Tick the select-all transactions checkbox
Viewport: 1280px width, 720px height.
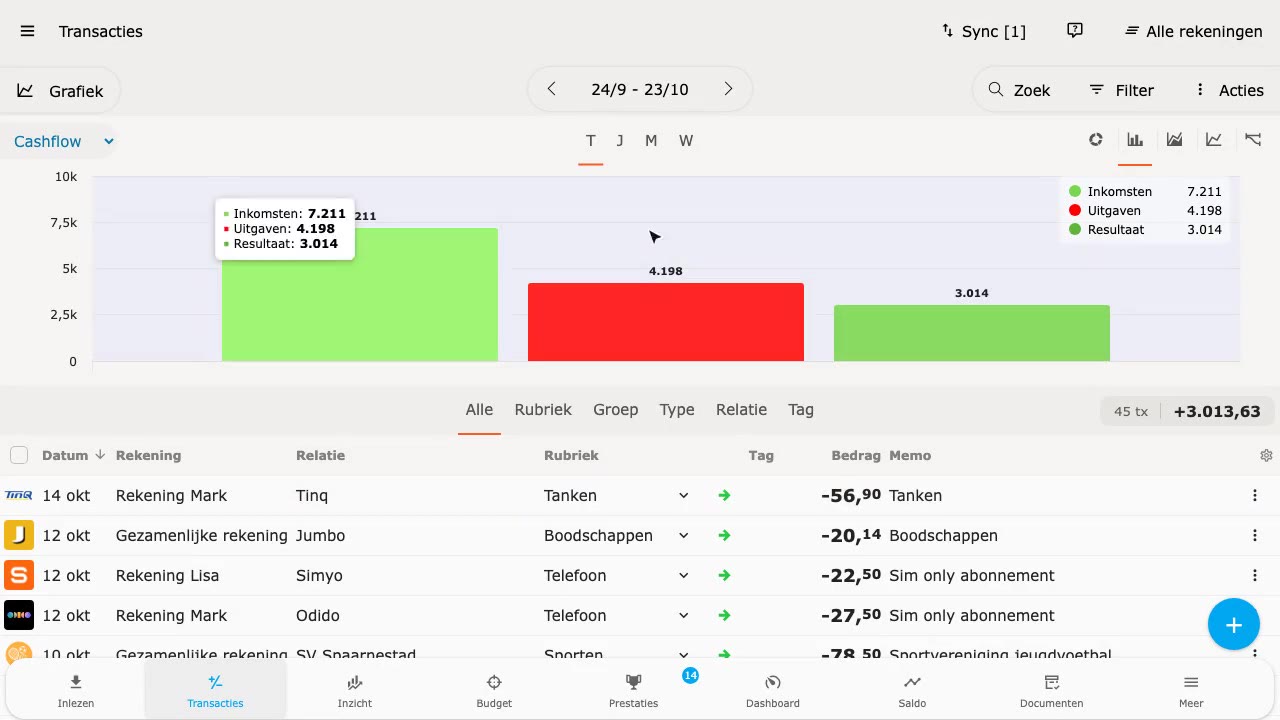[19, 455]
